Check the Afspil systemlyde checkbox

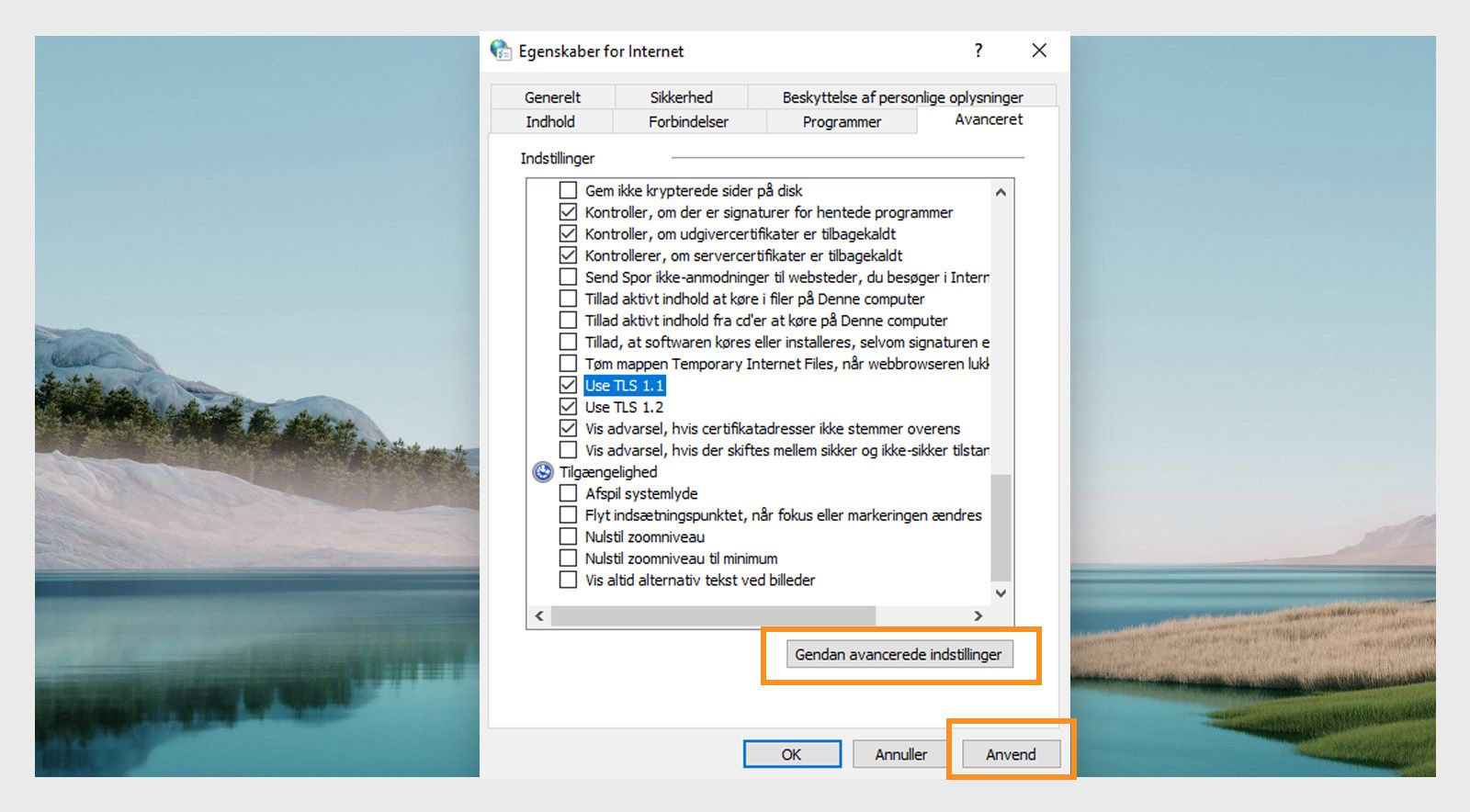[569, 493]
